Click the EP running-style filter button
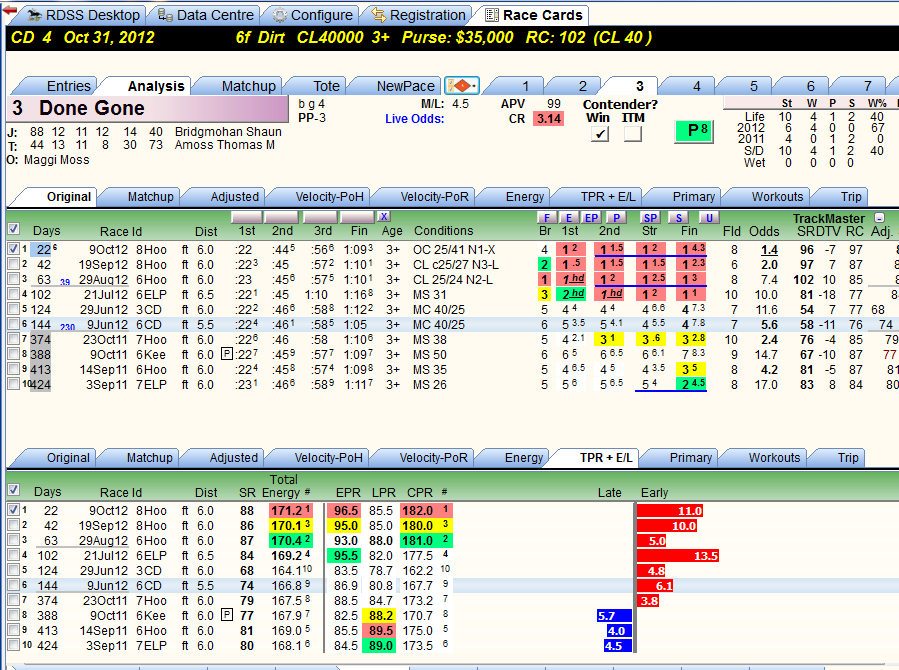 (x=591, y=218)
